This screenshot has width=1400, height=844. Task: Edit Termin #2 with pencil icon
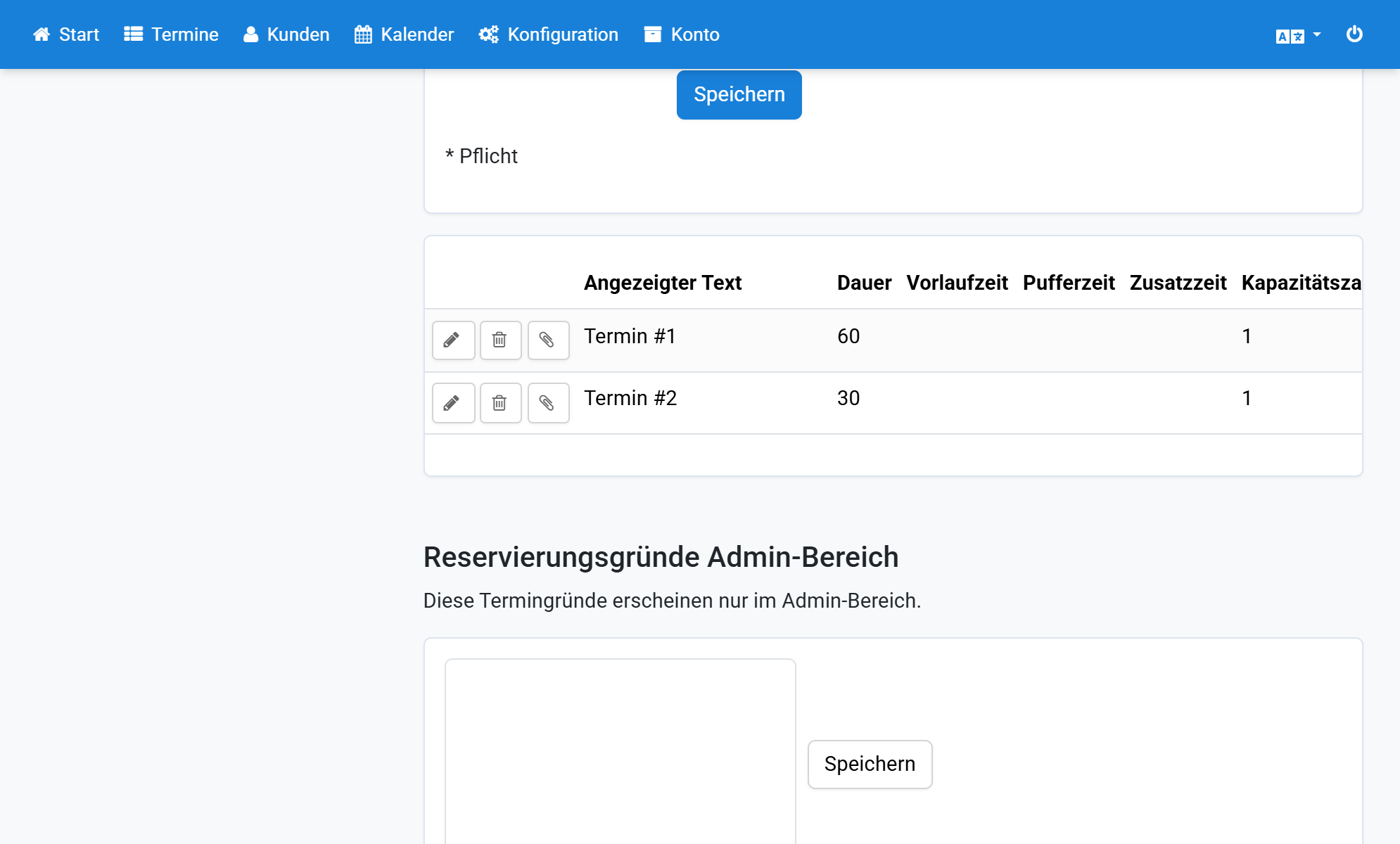(x=453, y=403)
